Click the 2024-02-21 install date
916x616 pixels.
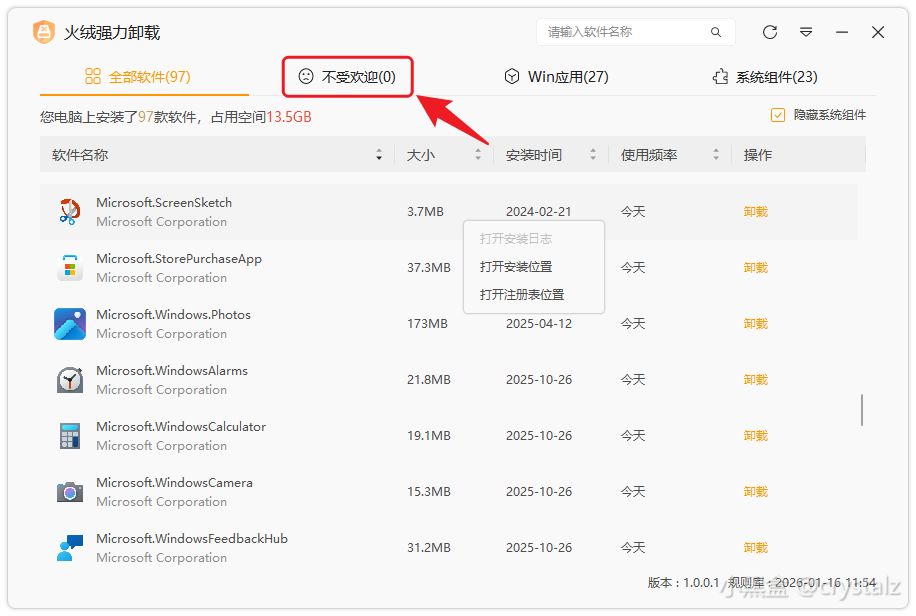pyautogui.click(x=539, y=212)
